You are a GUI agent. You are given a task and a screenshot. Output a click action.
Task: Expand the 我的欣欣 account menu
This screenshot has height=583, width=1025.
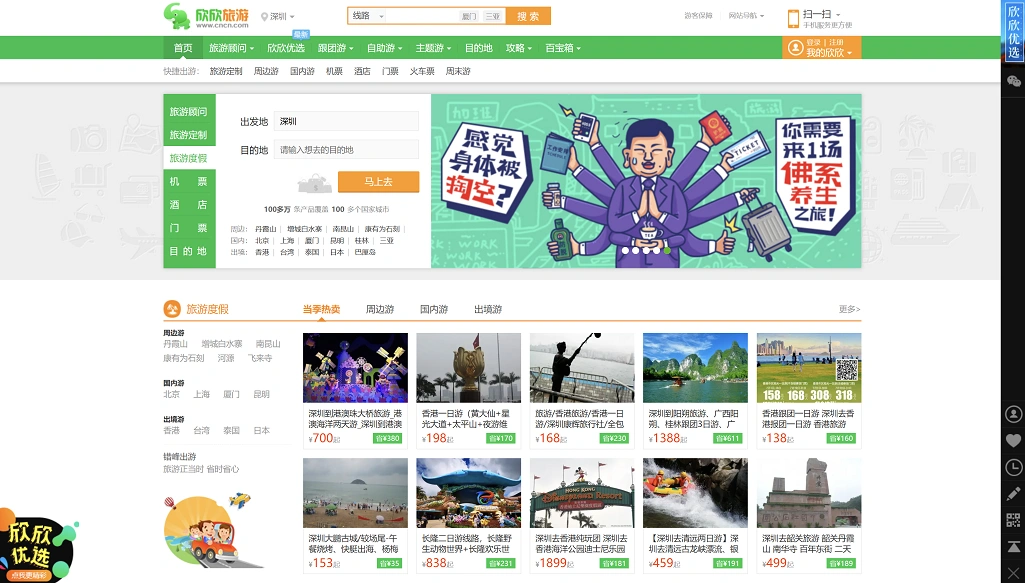[829, 53]
